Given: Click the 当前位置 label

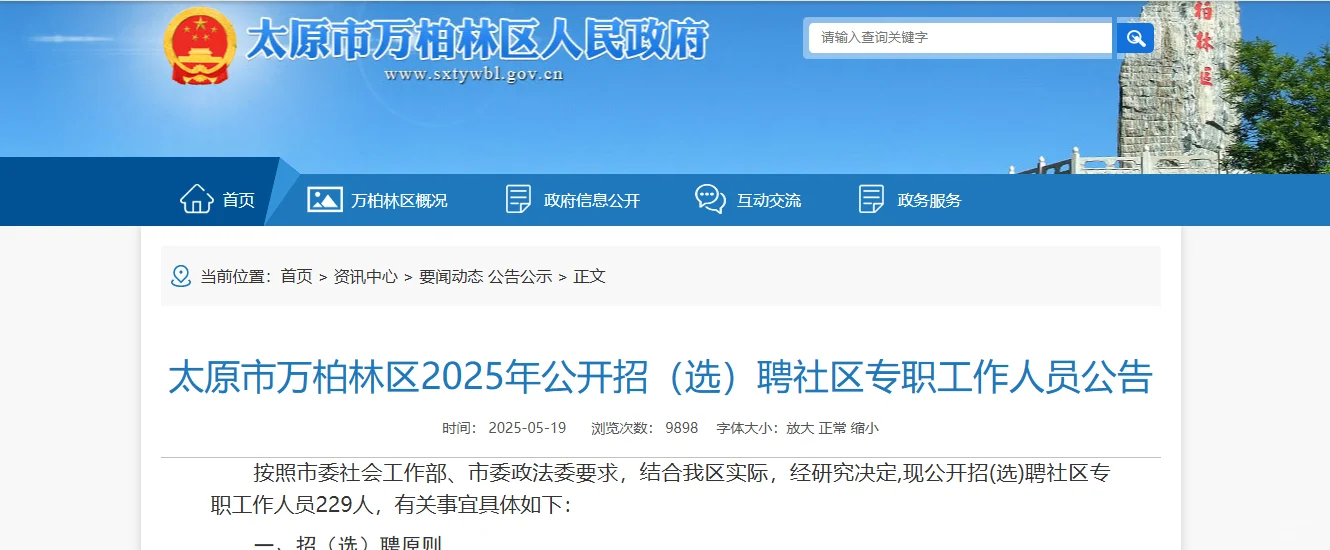Looking at the screenshot, I should (x=235, y=276).
